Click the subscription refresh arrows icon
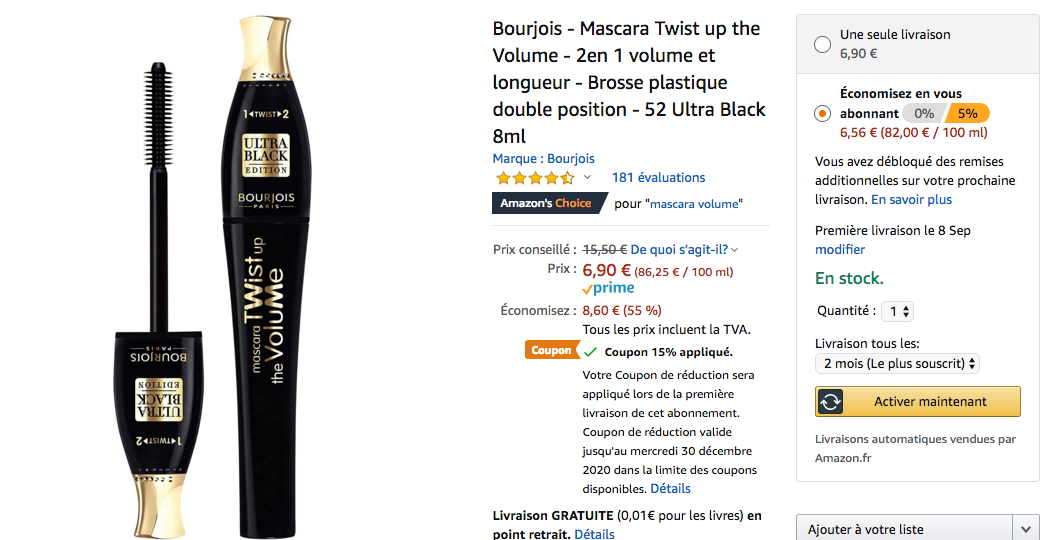Image resolution: width=1040 pixels, height=540 pixels. tap(830, 402)
